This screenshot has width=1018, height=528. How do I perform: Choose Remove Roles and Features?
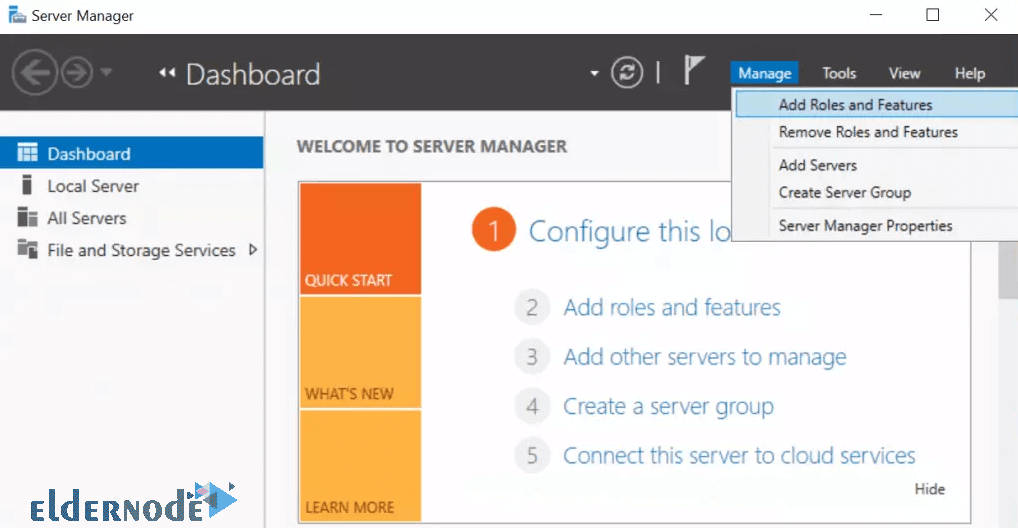tap(868, 132)
